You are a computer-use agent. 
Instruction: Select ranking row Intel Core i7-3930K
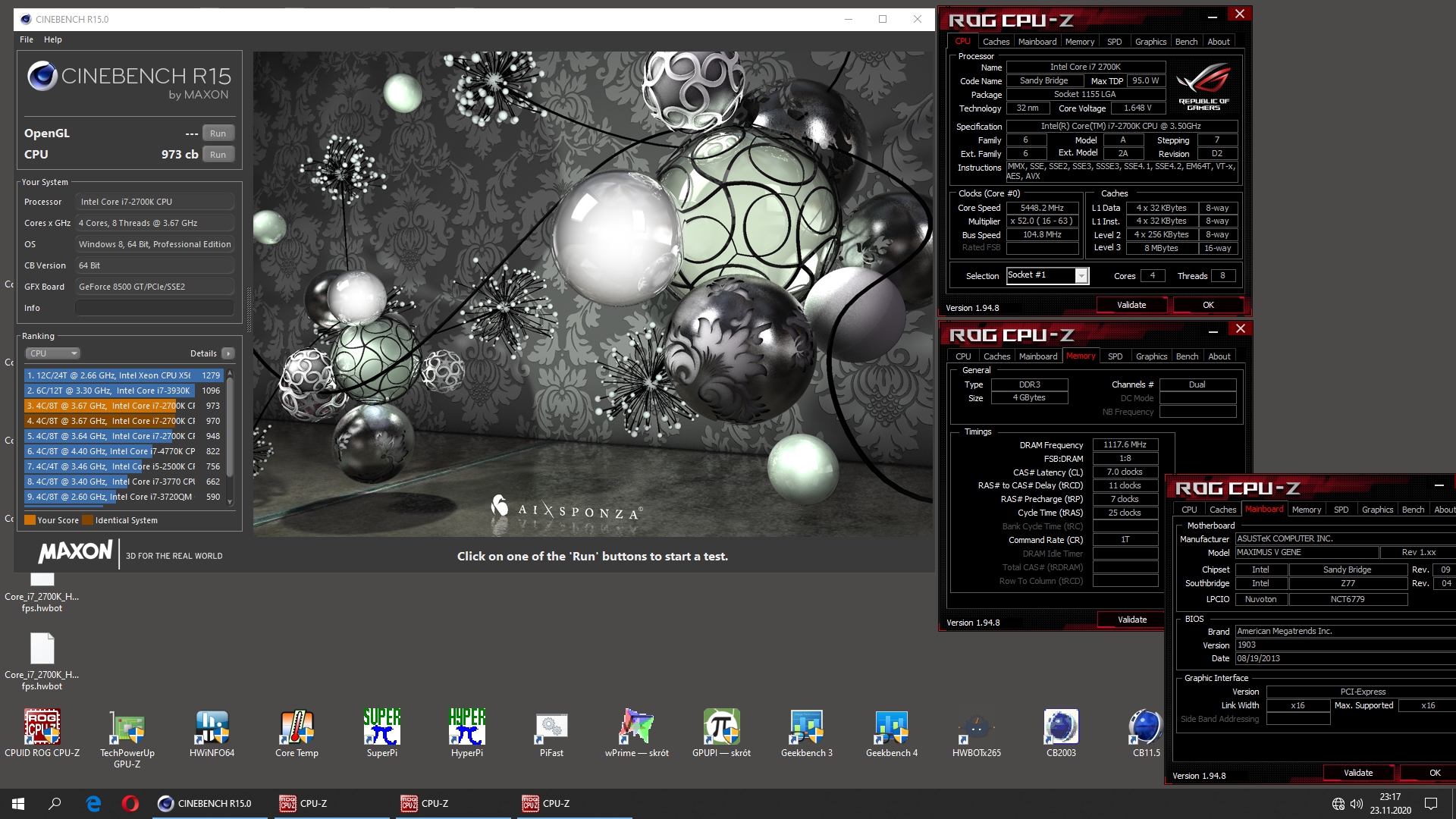tap(124, 391)
